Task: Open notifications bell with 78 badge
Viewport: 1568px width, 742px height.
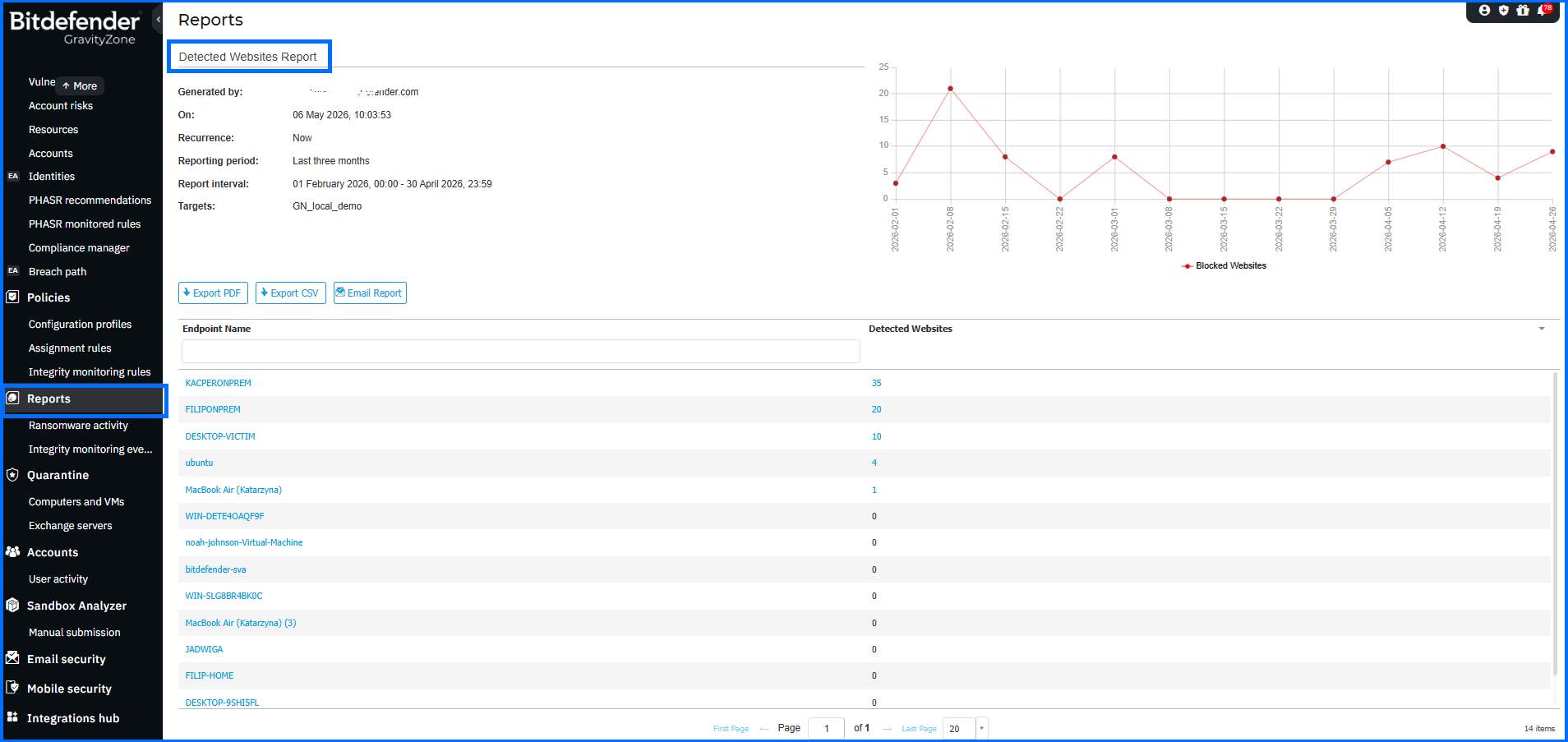Action: click(x=1543, y=10)
